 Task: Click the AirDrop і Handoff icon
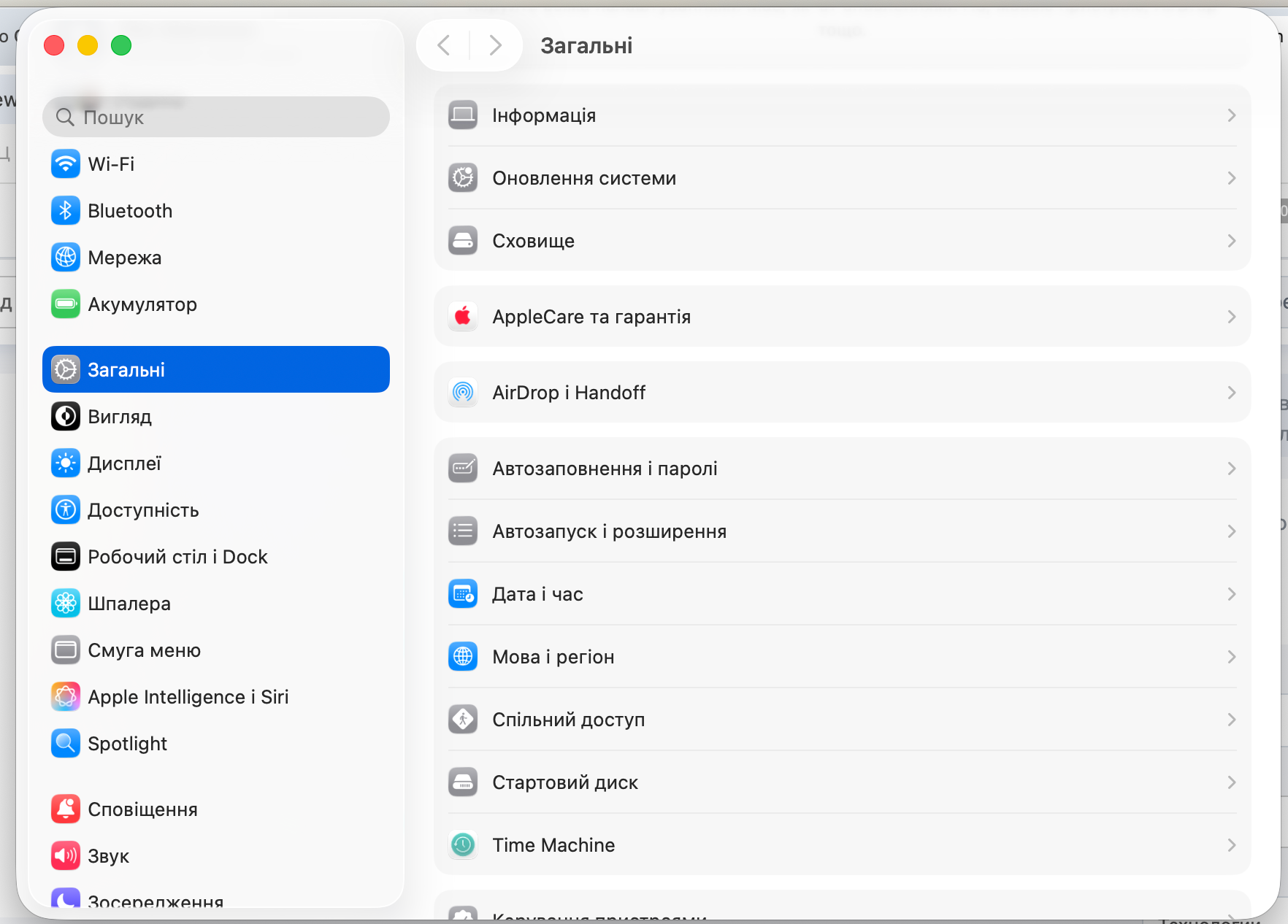463,393
